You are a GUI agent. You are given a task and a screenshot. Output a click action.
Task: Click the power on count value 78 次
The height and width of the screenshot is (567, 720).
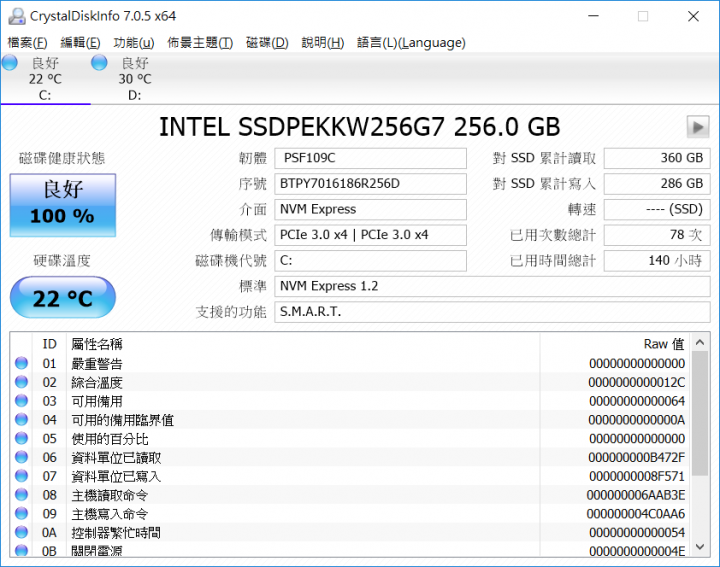(657, 235)
